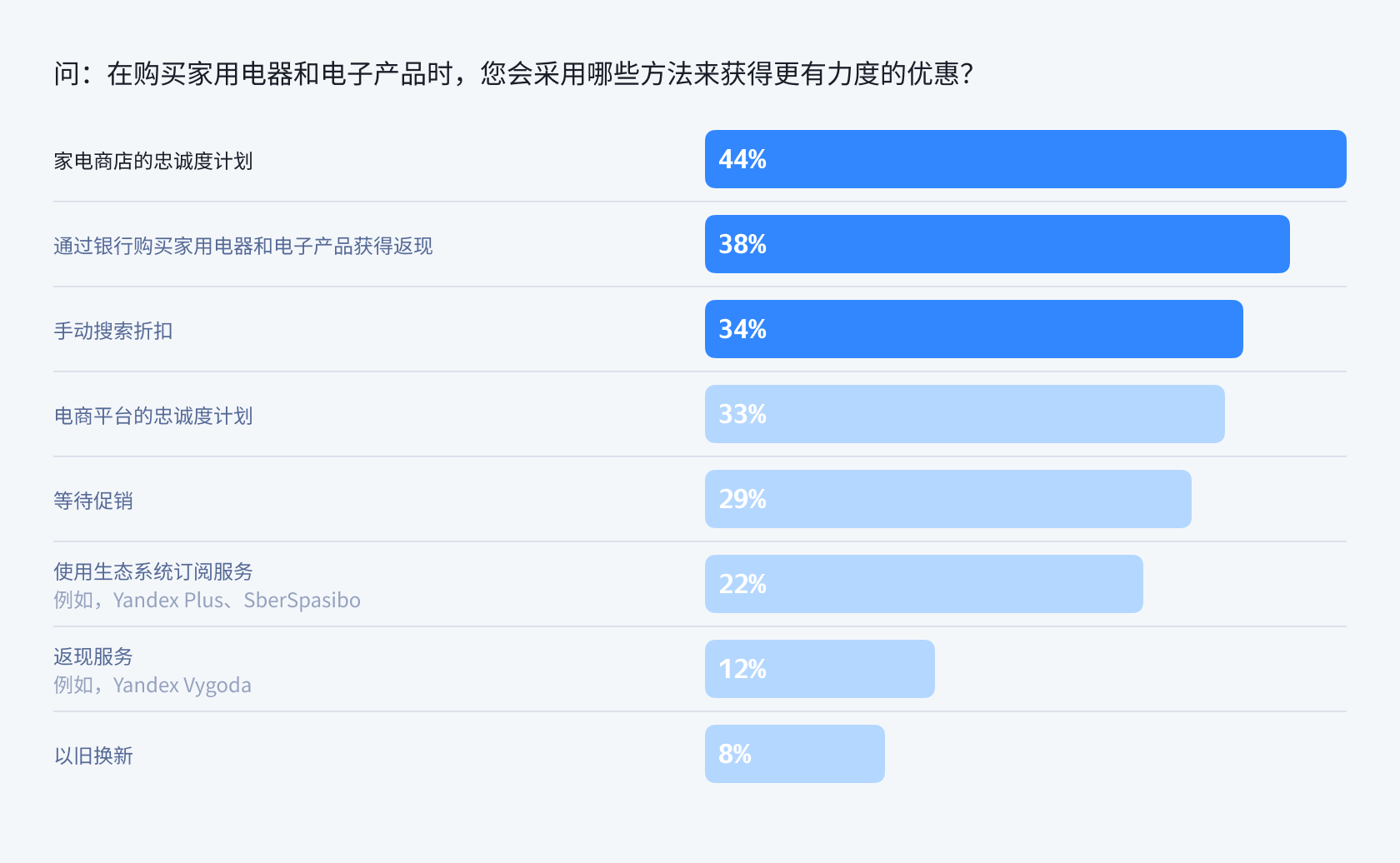This screenshot has width=1400, height=863.
Task: Select the label 电商平台的忠诚度计划
Action: click(153, 416)
